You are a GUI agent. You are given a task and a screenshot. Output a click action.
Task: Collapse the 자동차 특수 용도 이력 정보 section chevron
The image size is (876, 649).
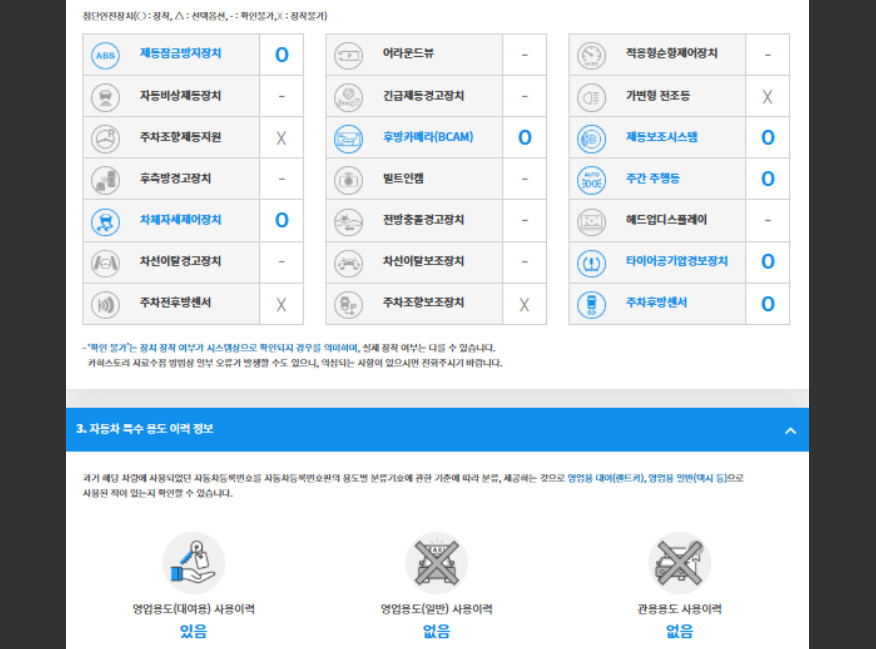[x=790, y=431]
